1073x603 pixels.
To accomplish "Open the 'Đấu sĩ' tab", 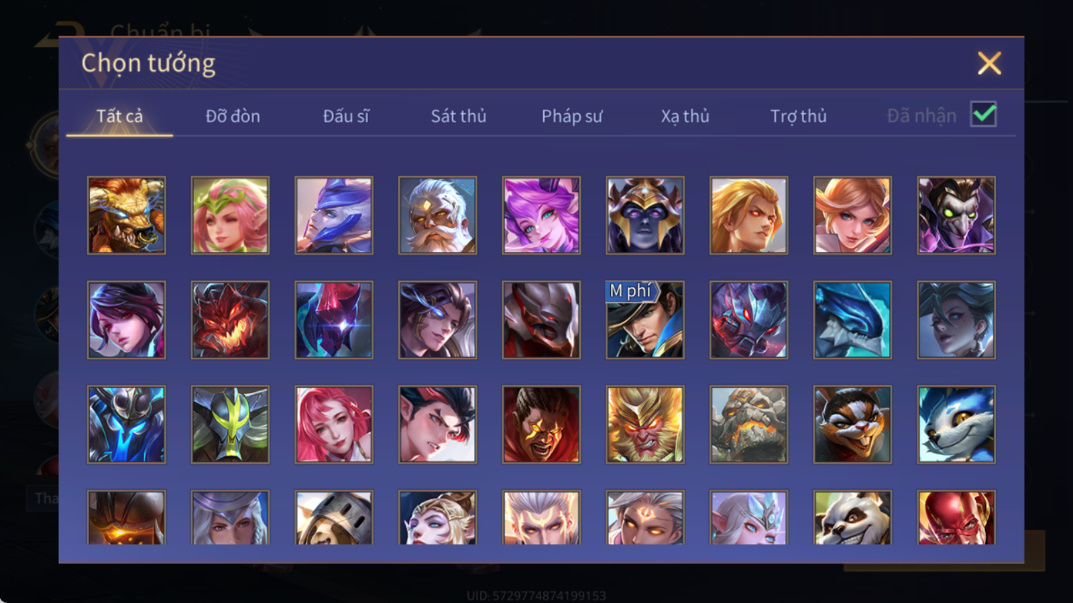I will (x=346, y=116).
